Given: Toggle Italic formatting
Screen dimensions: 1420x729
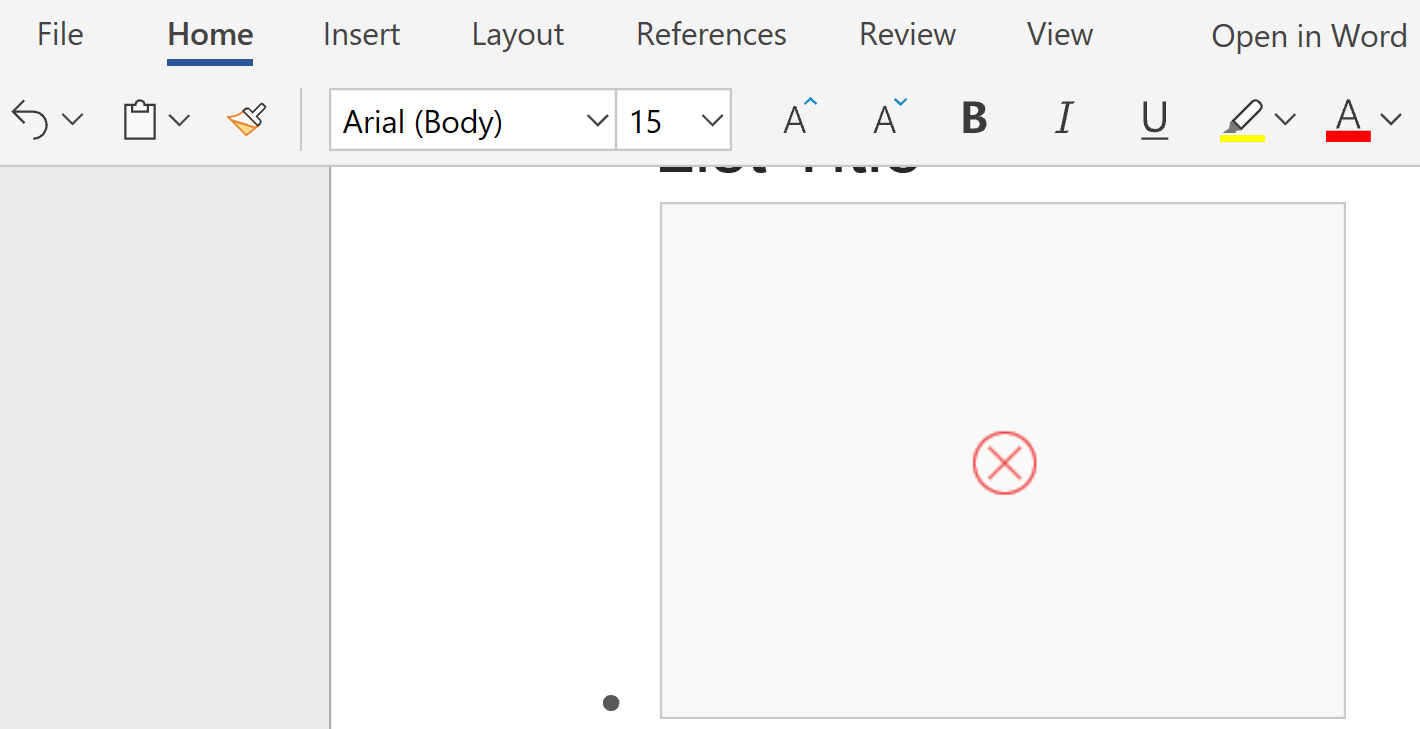Looking at the screenshot, I should click(x=1064, y=119).
